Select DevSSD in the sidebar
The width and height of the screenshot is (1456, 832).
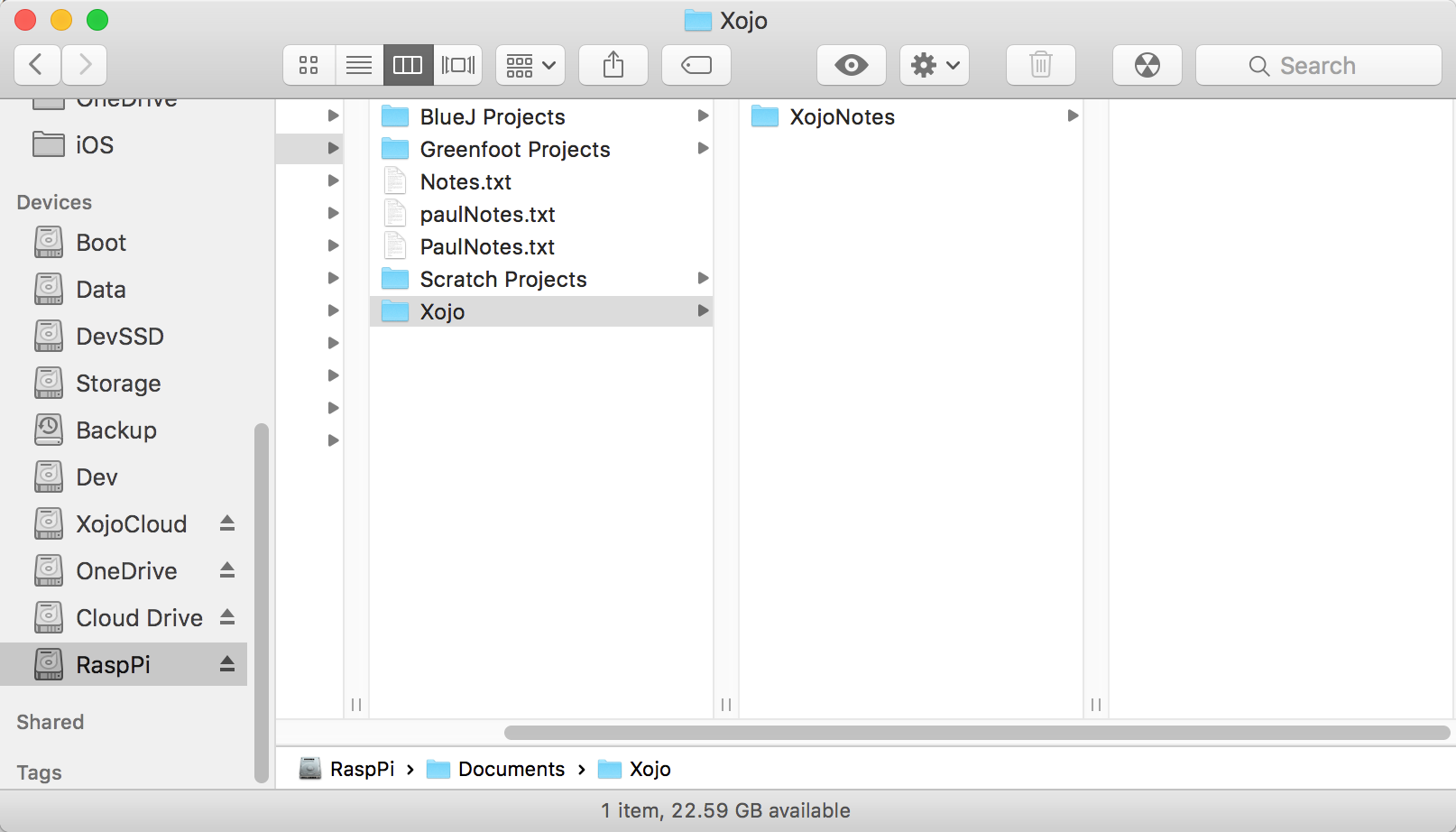click(x=119, y=337)
